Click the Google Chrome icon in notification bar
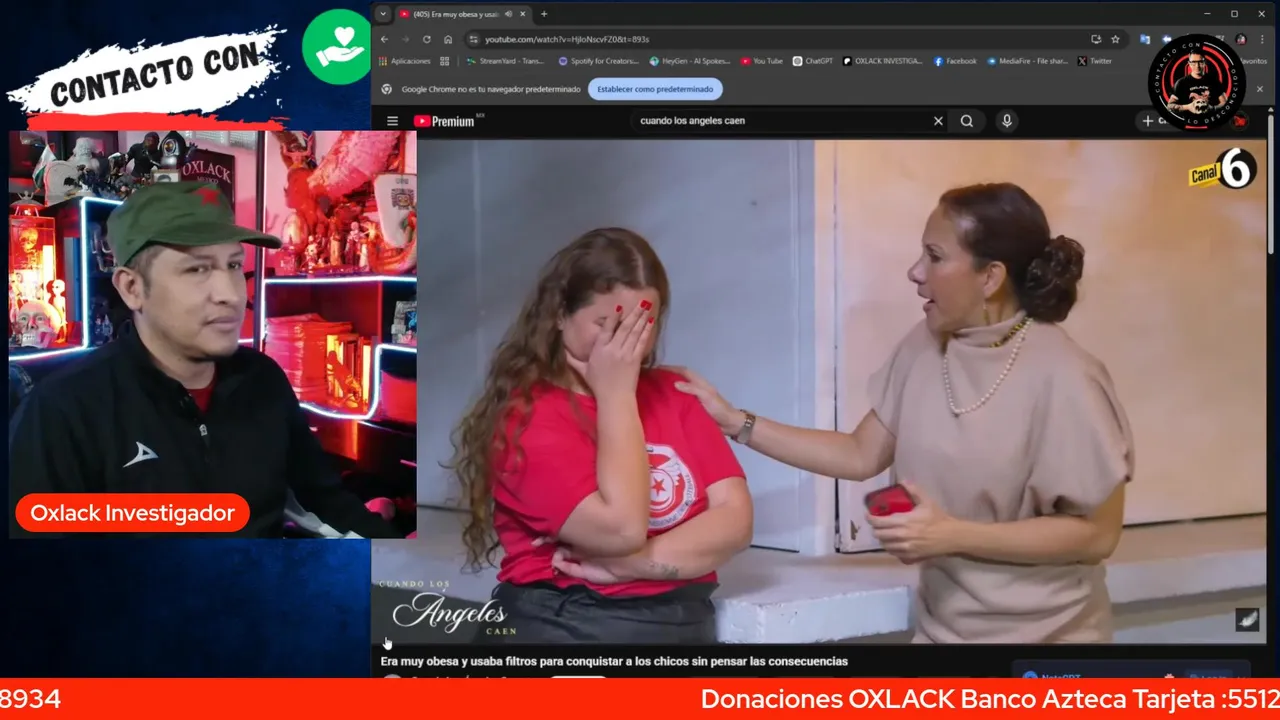1280x720 pixels. pos(387,89)
